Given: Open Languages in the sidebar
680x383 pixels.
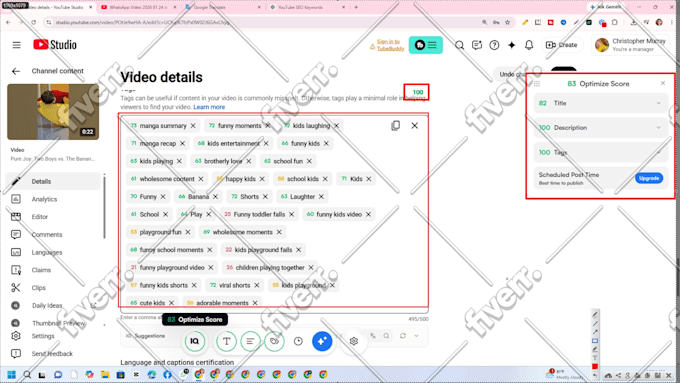Looking at the screenshot, I should [x=54, y=252].
